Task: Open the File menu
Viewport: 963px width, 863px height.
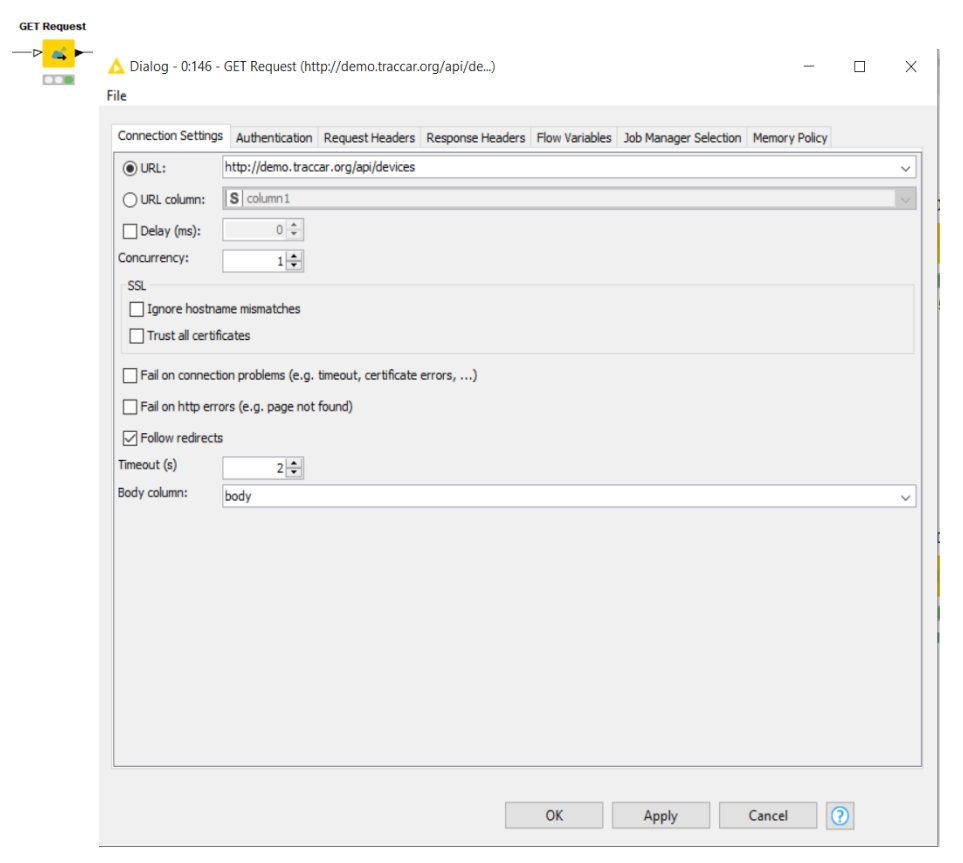Action: coord(116,96)
